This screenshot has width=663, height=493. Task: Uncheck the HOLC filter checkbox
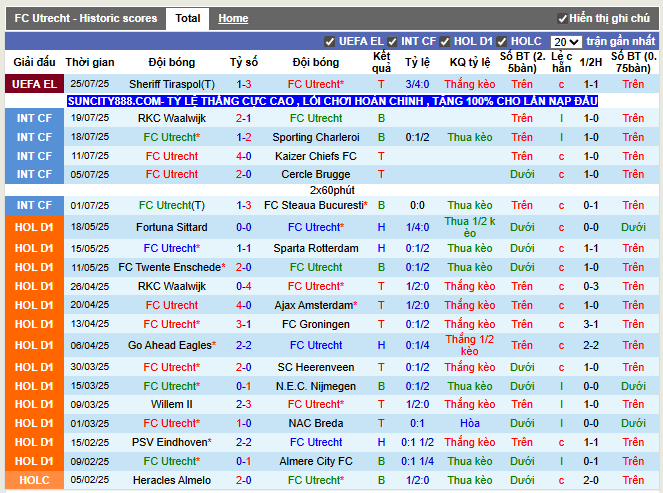(x=501, y=42)
